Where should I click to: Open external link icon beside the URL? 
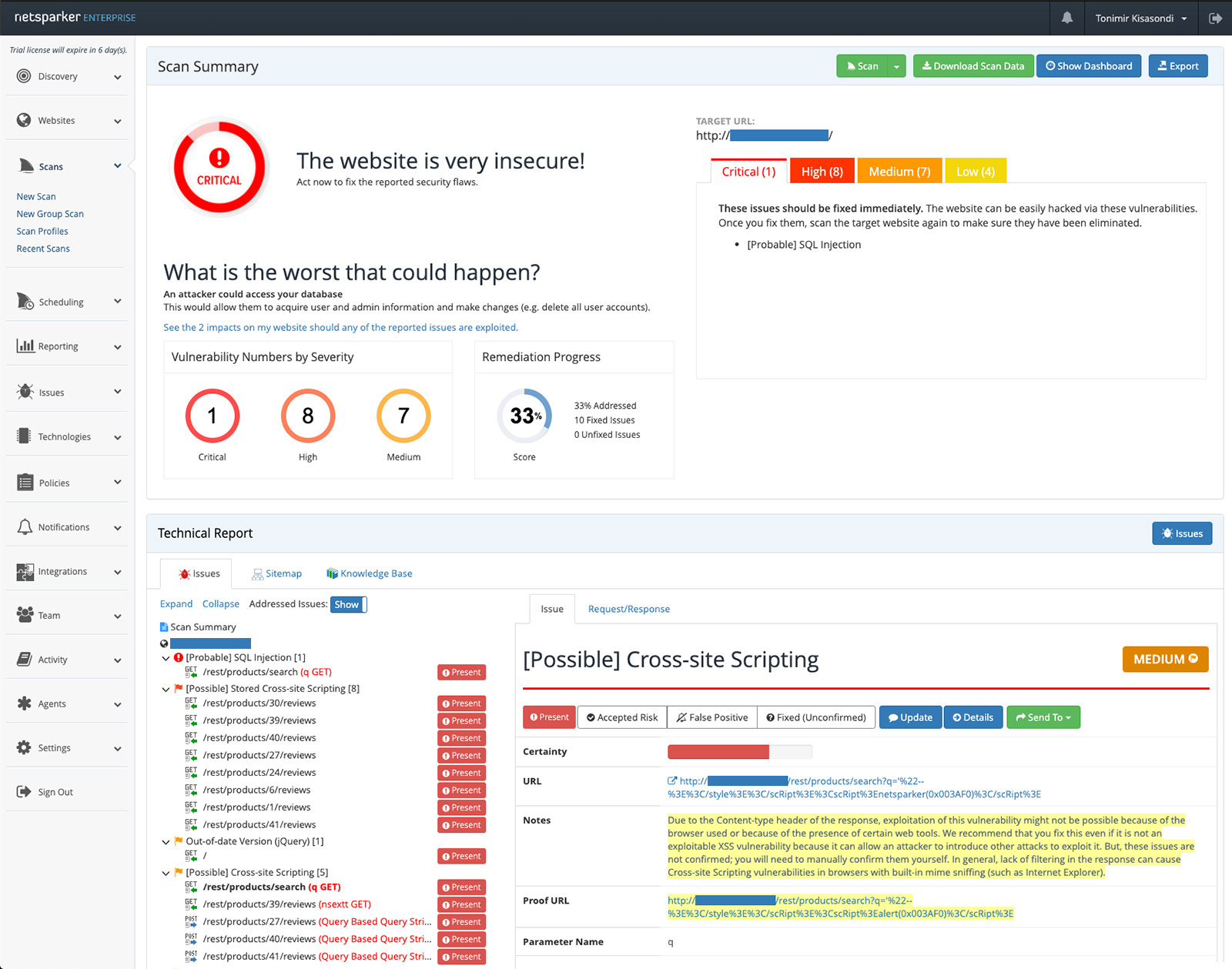tap(672, 780)
